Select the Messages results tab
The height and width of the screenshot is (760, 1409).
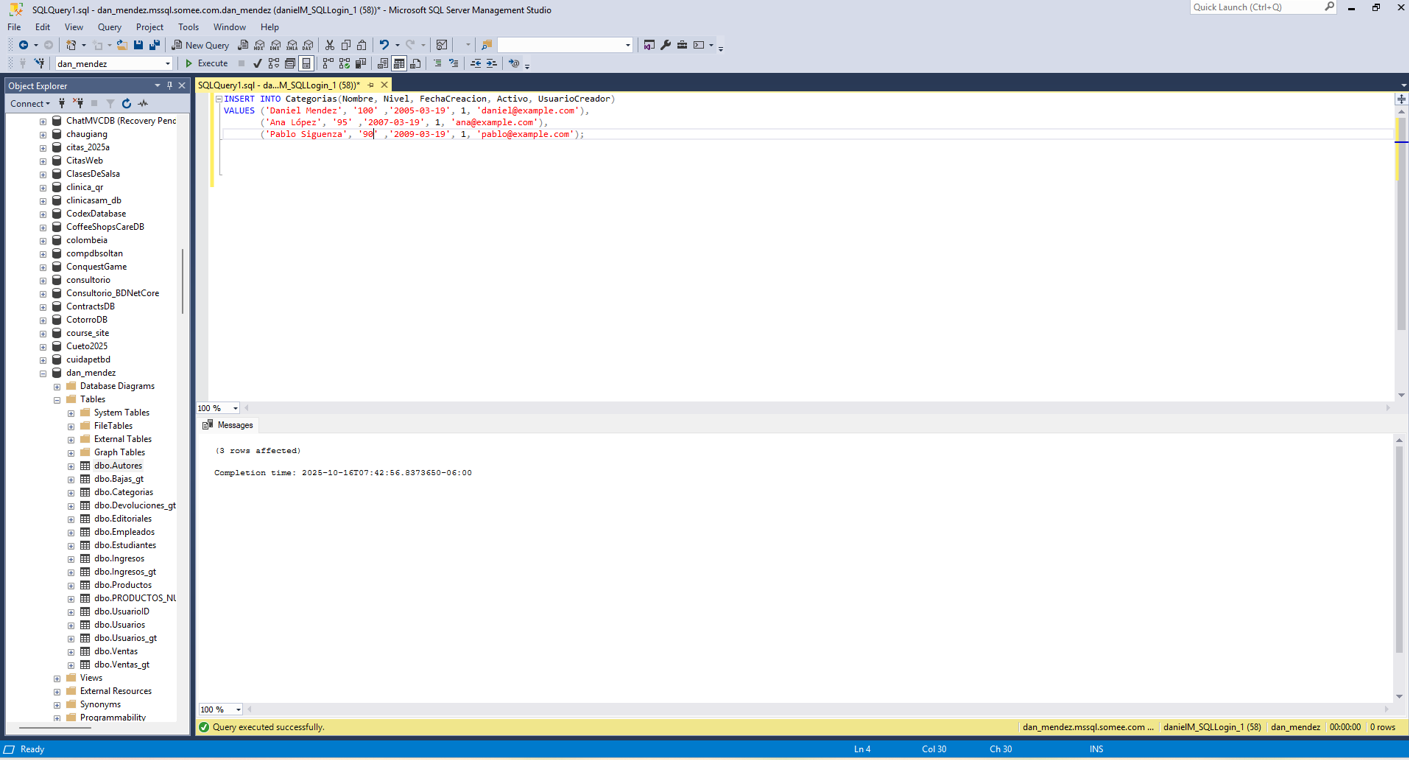pos(228,425)
